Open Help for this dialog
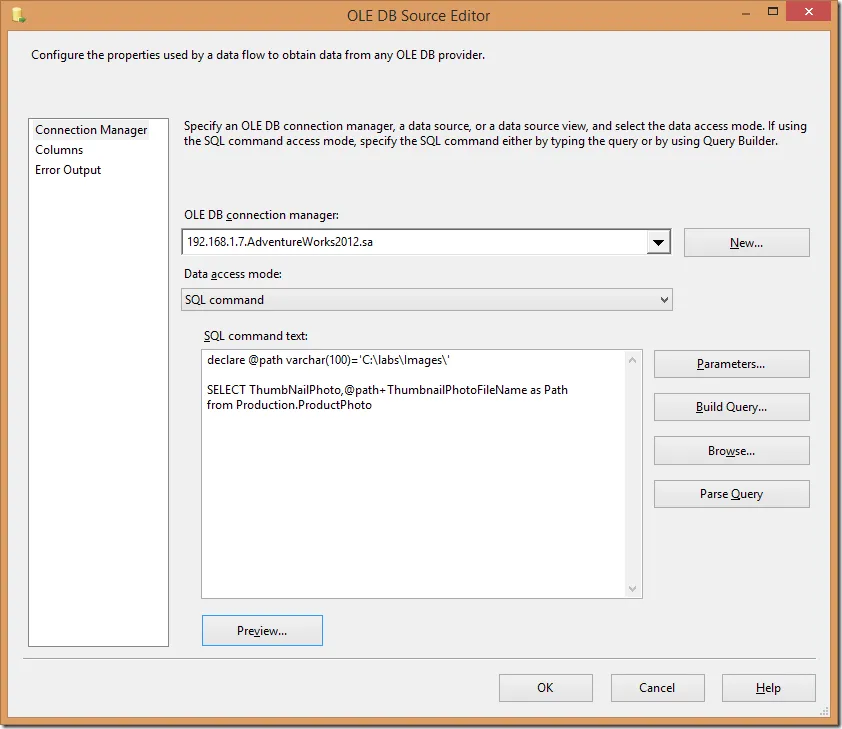This screenshot has width=842, height=729. coord(768,688)
